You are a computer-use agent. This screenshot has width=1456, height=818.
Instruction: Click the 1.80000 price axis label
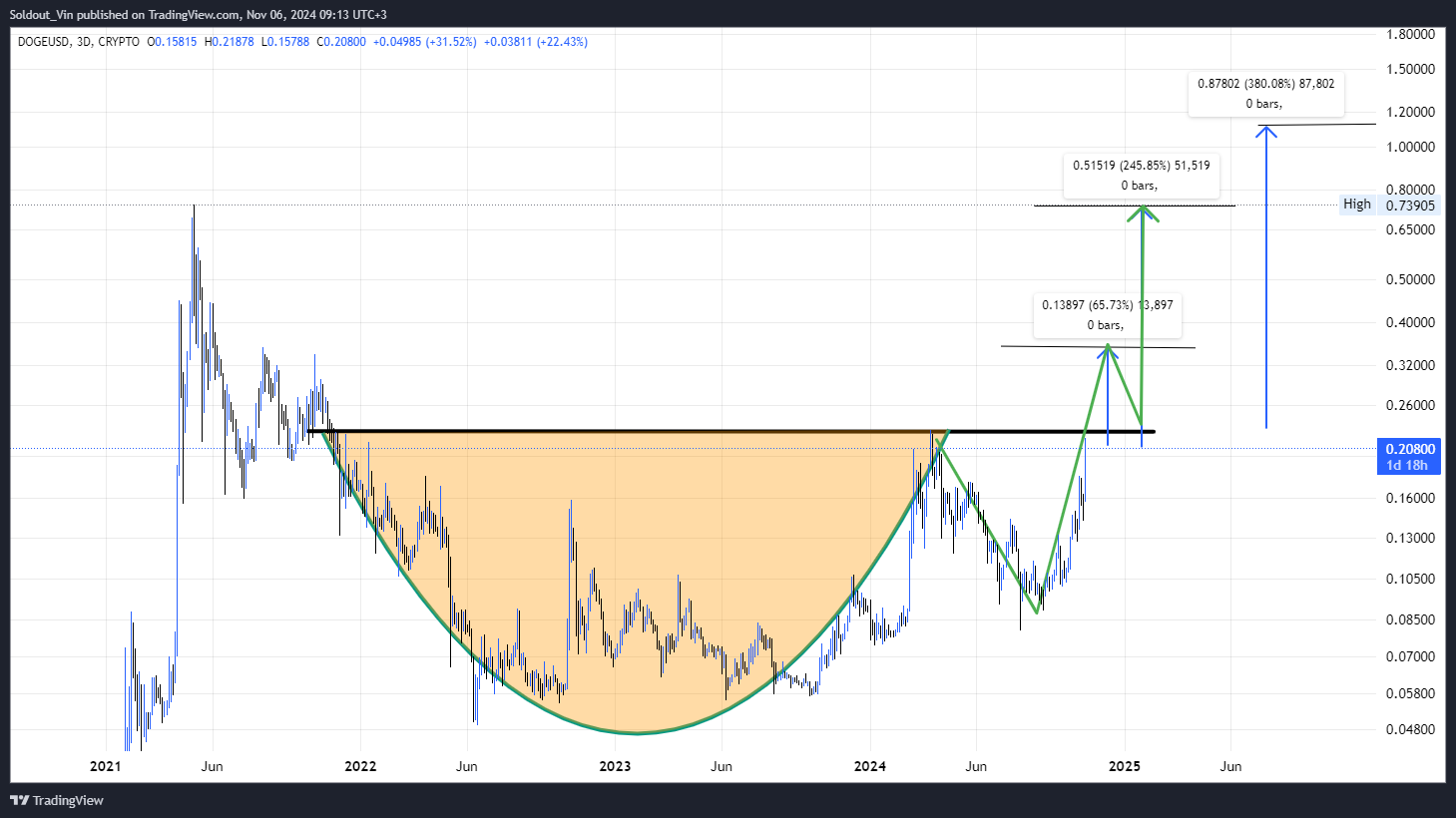pyautogui.click(x=1410, y=34)
